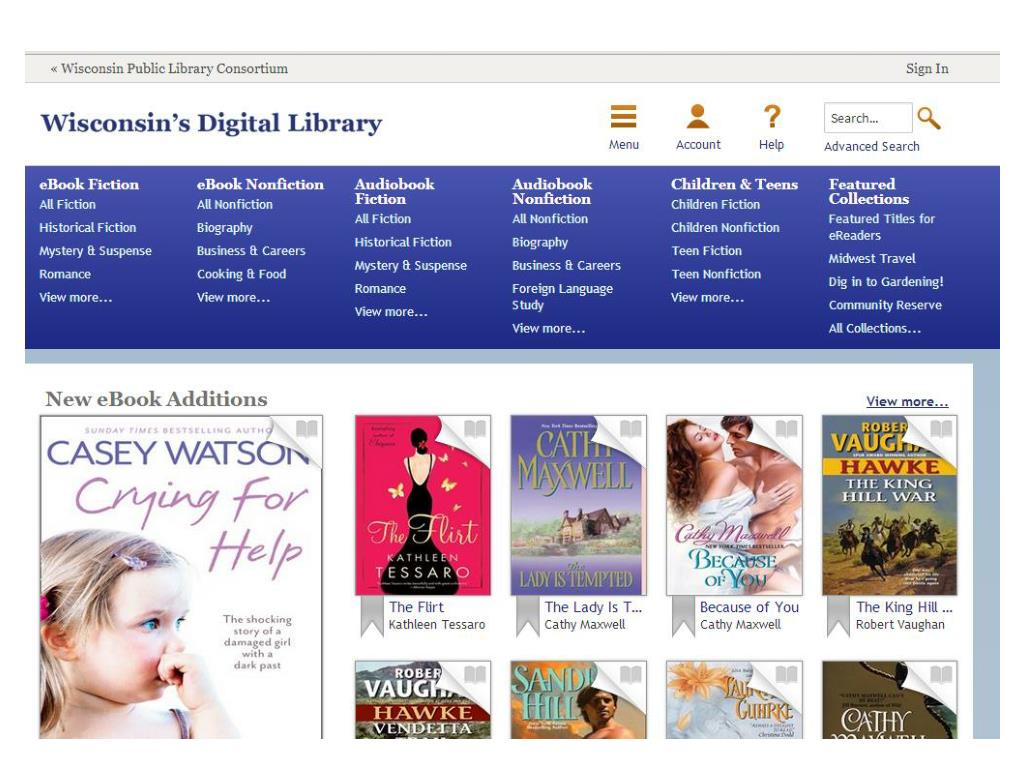Open The Flirt book cover
The height and width of the screenshot is (768, 1024).
[x=423, y=505]
